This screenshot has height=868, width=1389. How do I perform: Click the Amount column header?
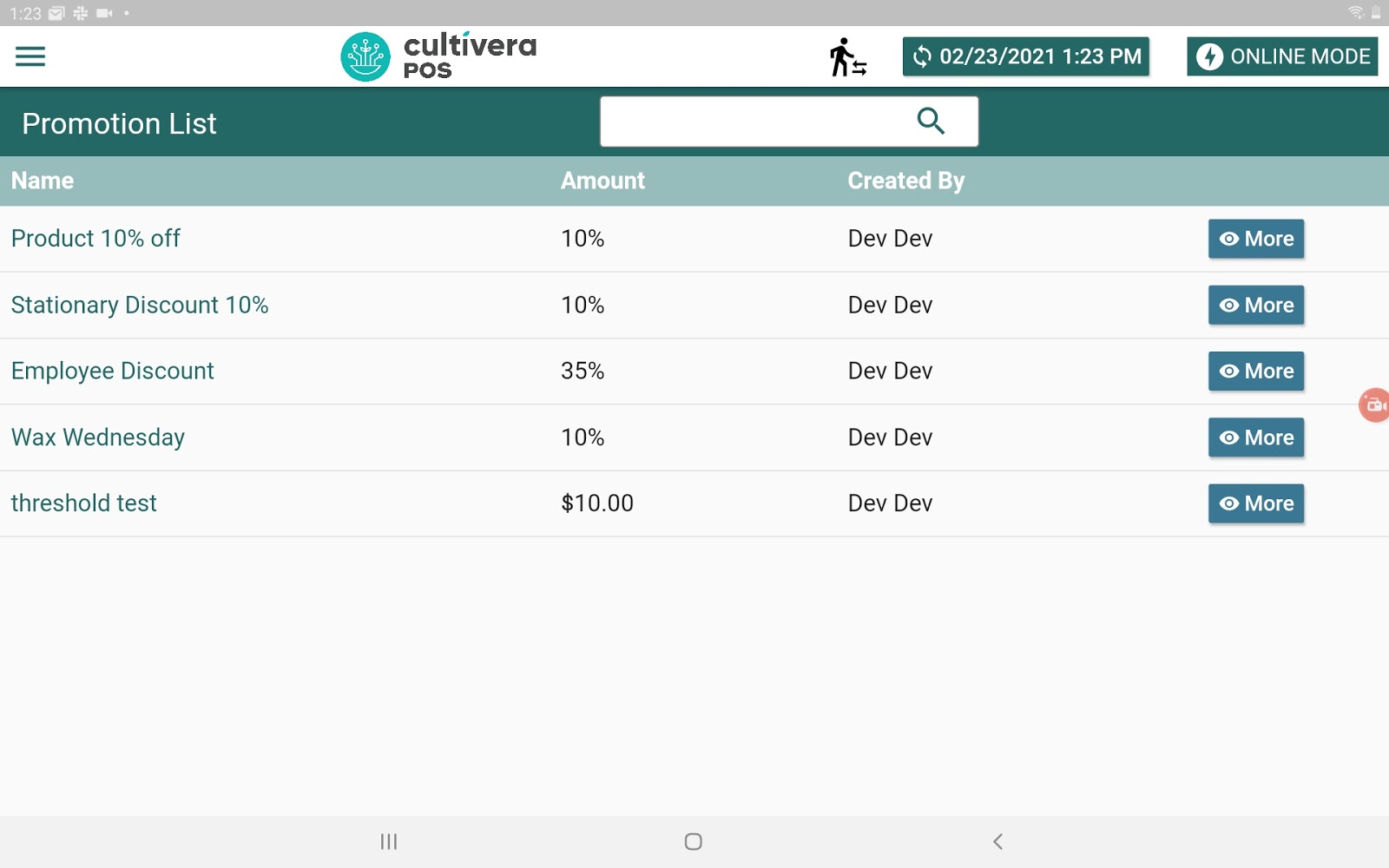pyautogui.click(x=602, y=181)
